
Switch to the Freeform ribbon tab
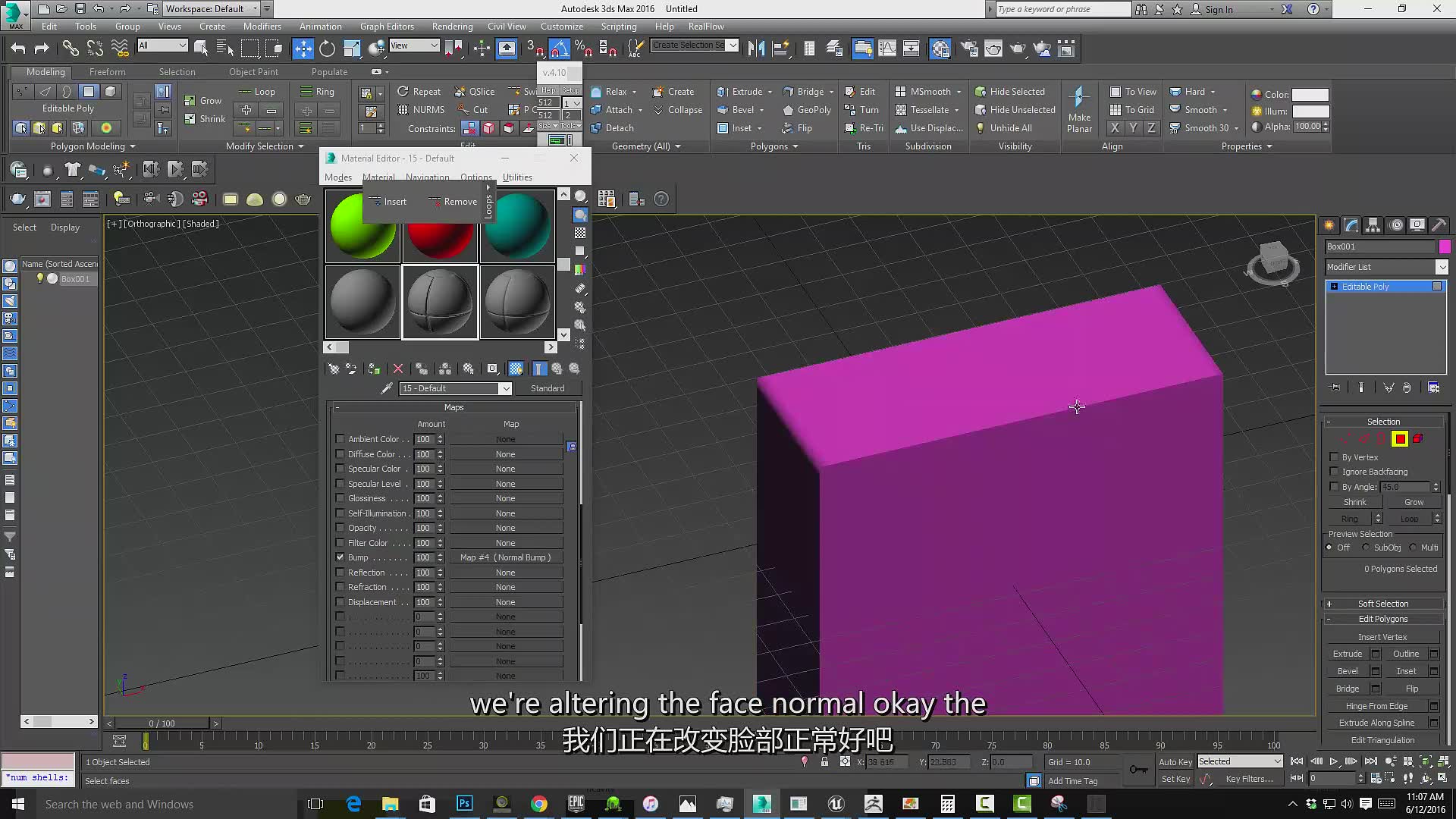[x=108, y=72]
